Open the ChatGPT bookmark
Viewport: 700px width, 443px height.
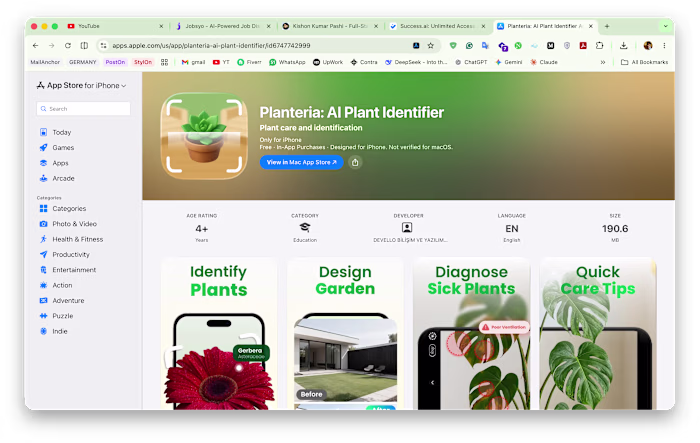(471, 62)
